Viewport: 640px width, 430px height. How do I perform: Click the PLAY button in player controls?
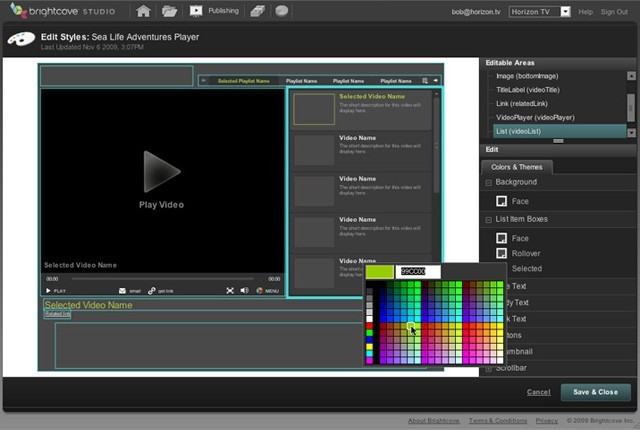pyautogui.click(x=56, y=291)
